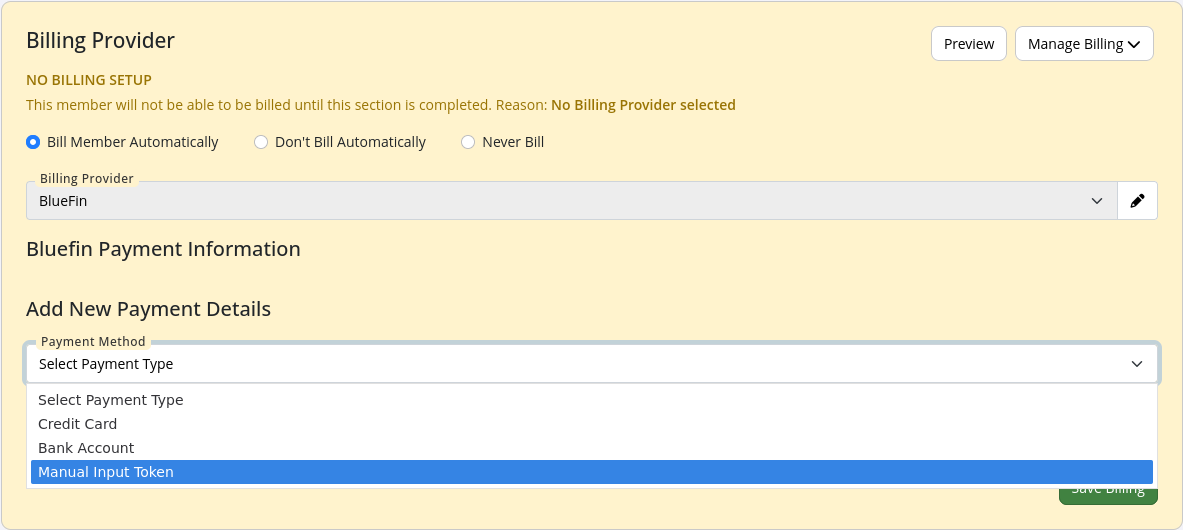Open the Manage Billing dropdown menu
The height and width of the screenshot is (530, 1183).
coord(1084,44)
